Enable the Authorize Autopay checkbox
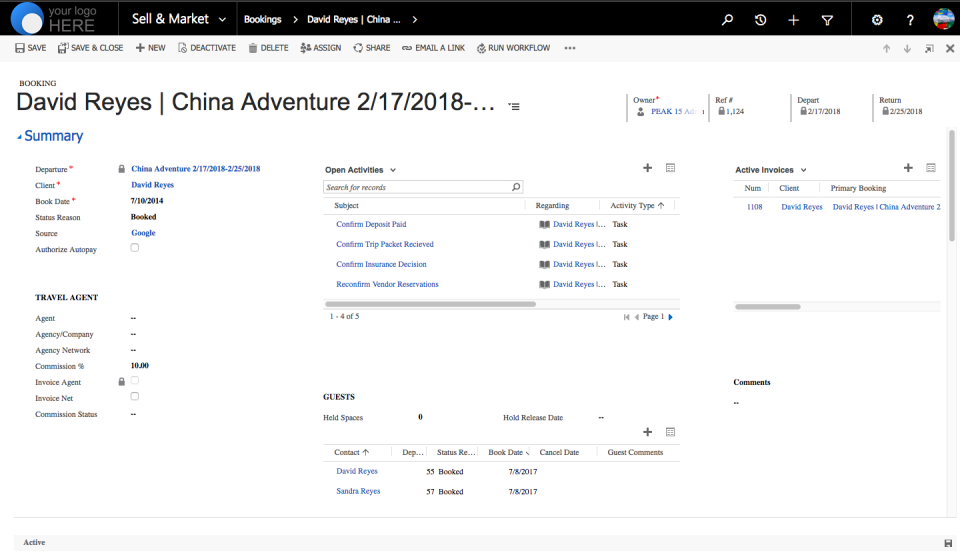Image resolution: width=960 pixels, height=553 pixels. point(135,248)
